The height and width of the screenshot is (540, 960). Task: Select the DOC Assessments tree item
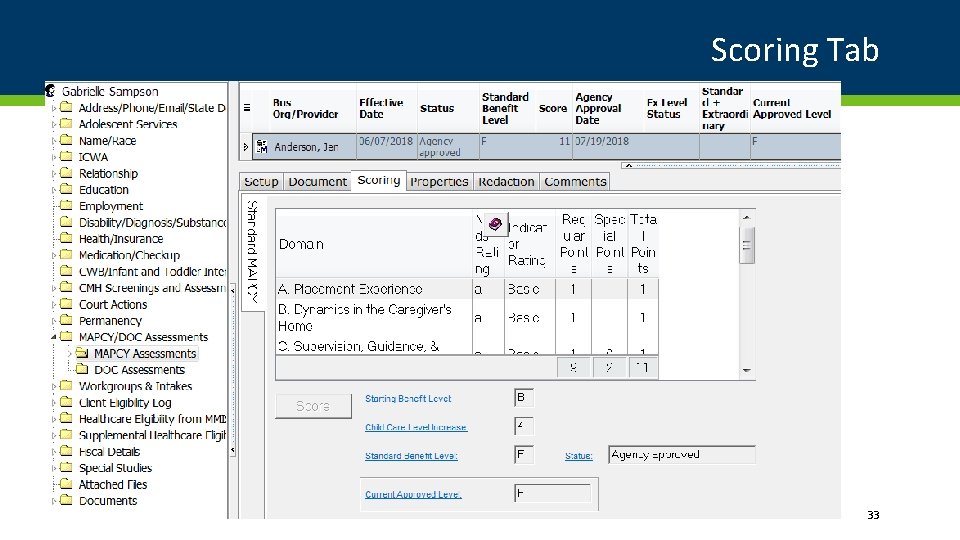pos(139,370)
